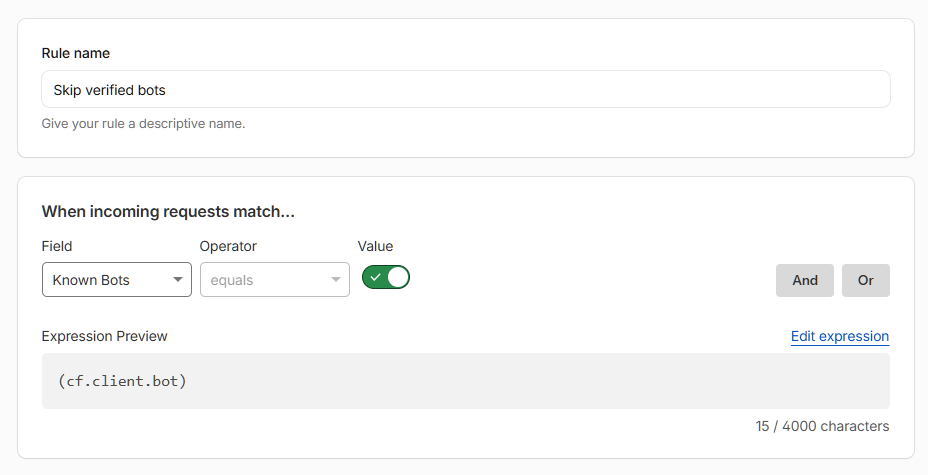Click the Operator column label

pos(228,246)
